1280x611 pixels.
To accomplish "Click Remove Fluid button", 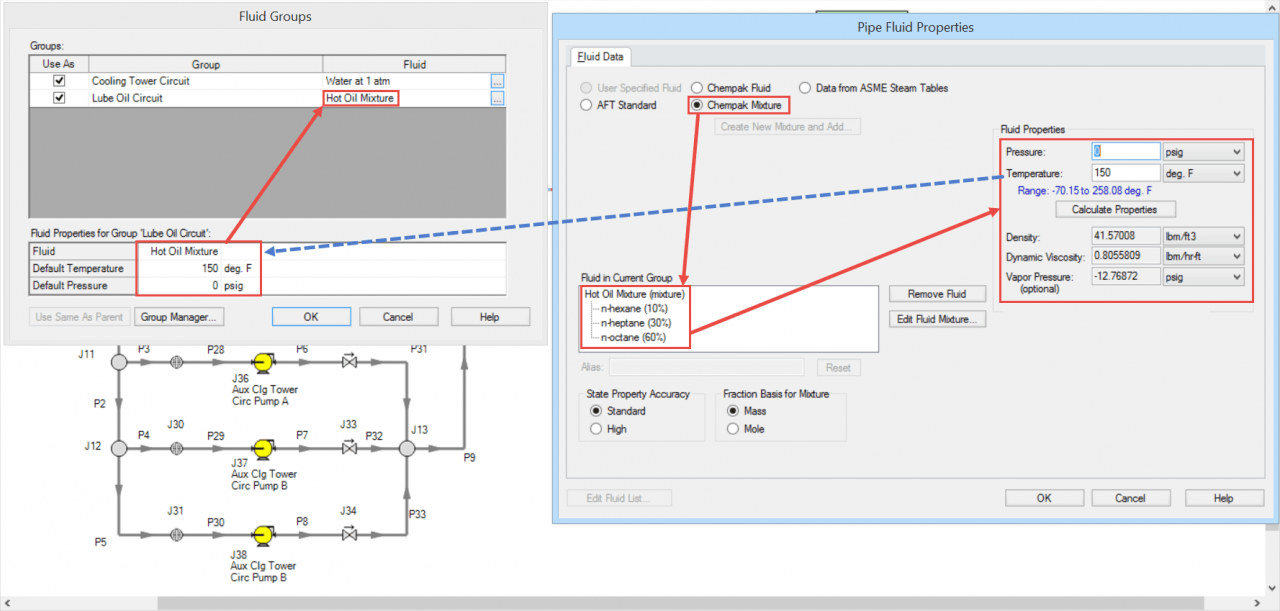I will [939, 294].
